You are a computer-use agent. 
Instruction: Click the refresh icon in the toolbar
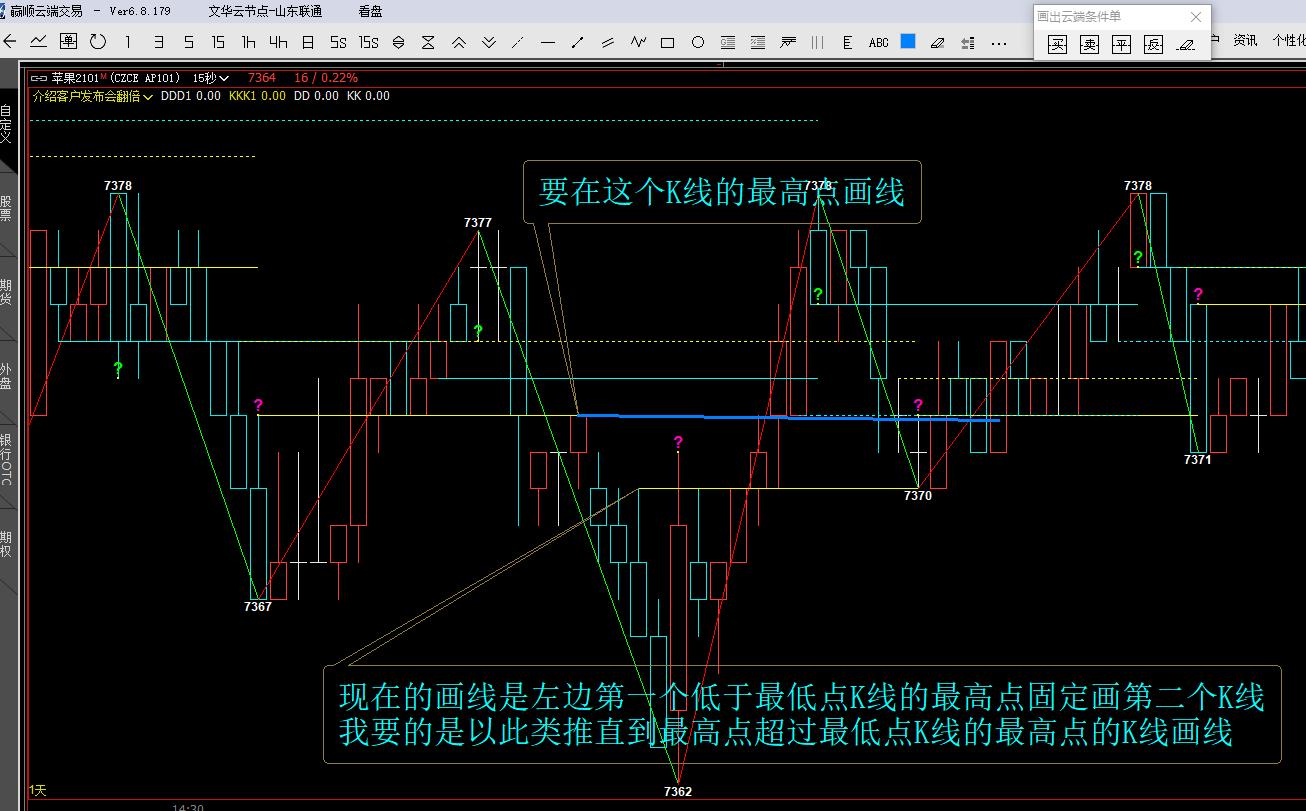97,42
